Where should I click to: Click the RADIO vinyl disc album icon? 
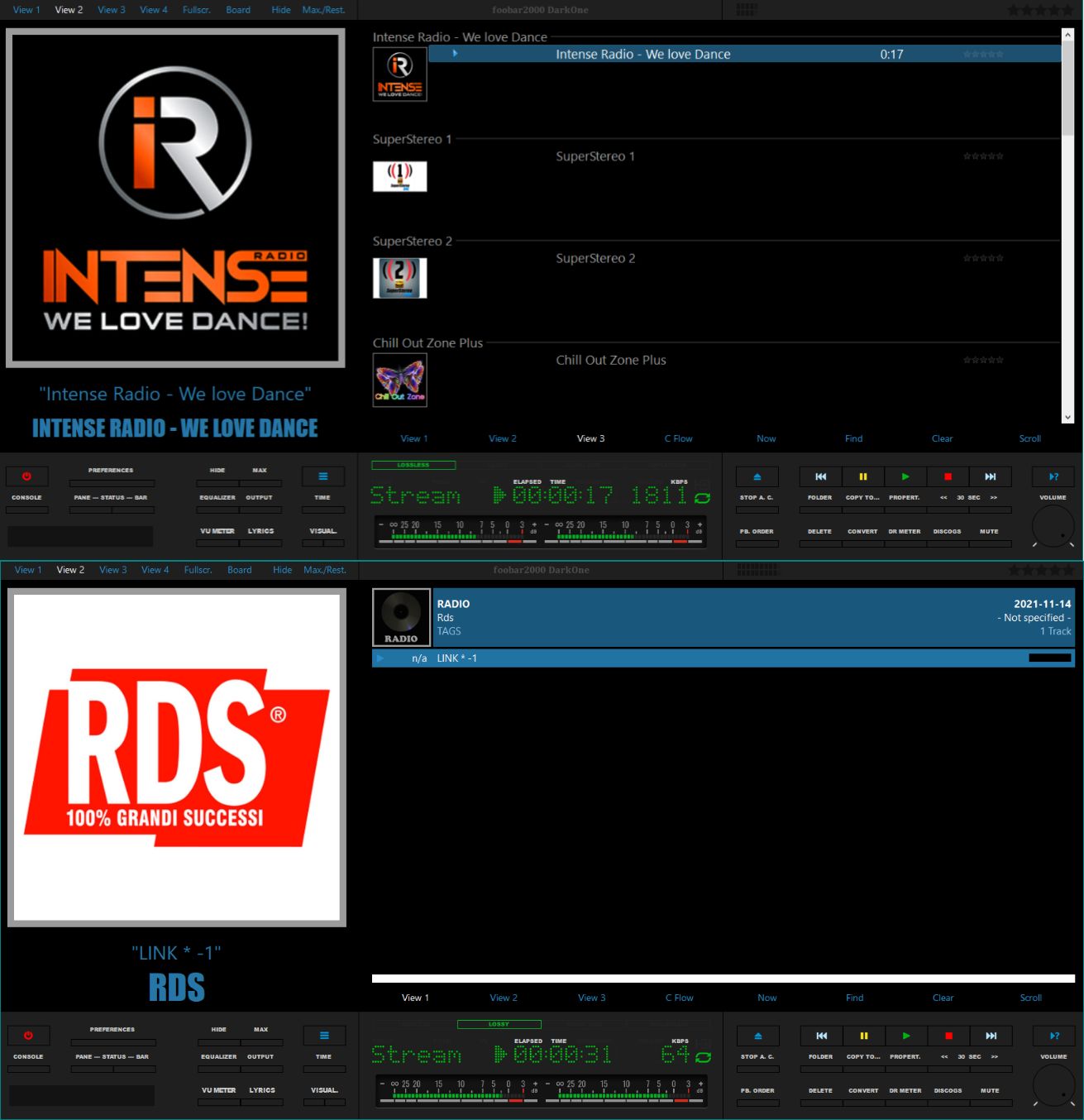point(401,617)
